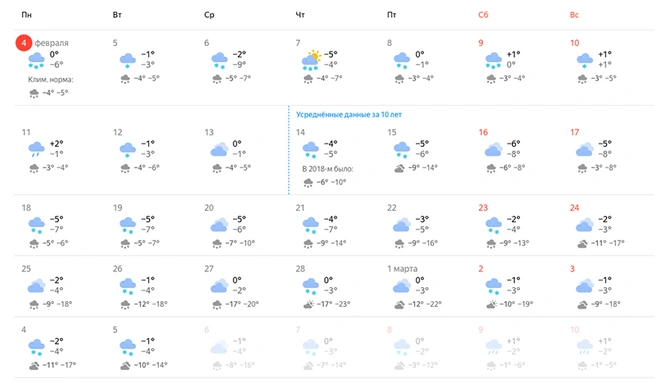Click the rain cloud icon for February 11
656x384 pixels.
pos(36,149)
